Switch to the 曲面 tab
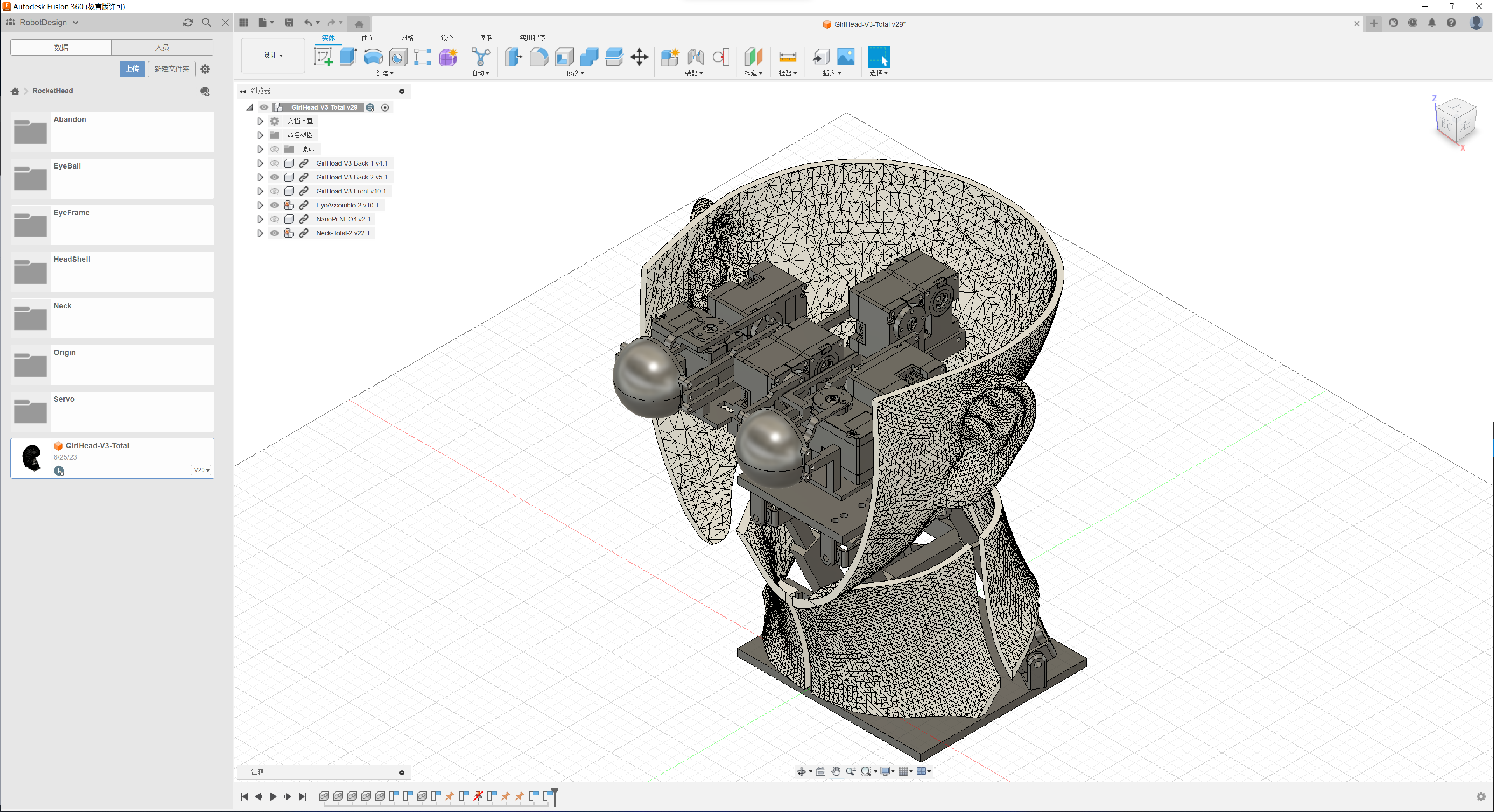 [368, 38]
